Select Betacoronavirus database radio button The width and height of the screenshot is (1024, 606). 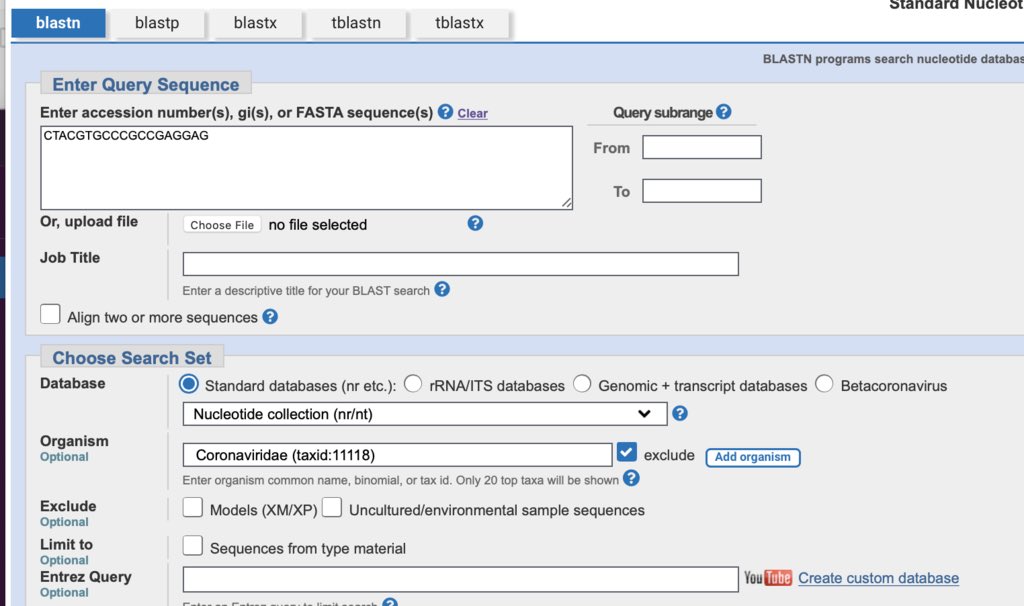coord(824,384)
